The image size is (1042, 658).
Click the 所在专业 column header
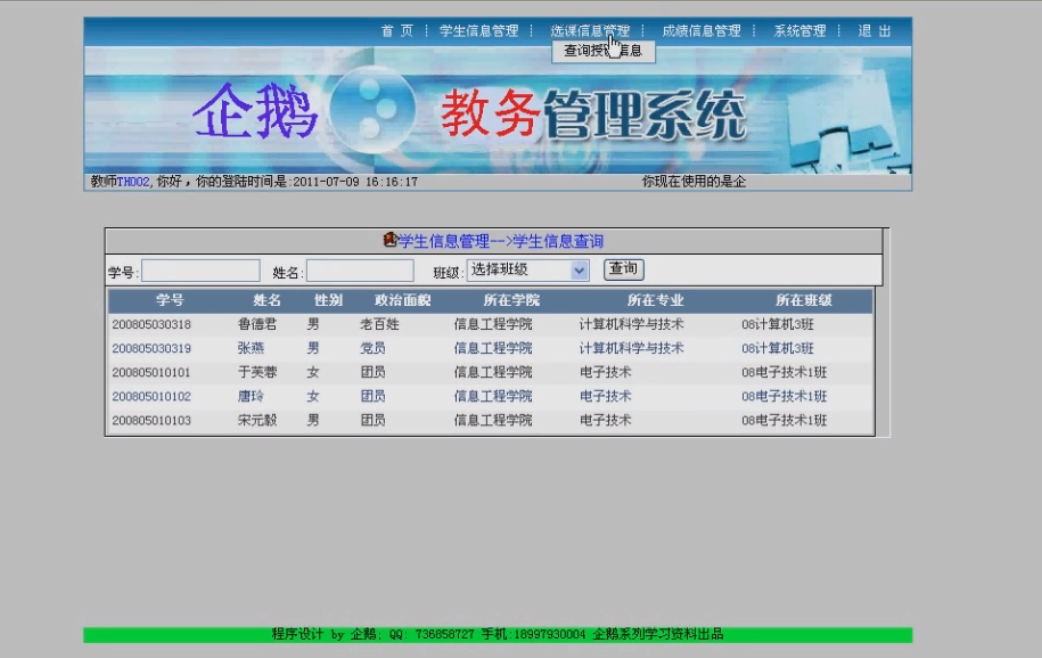pos(656,300)
